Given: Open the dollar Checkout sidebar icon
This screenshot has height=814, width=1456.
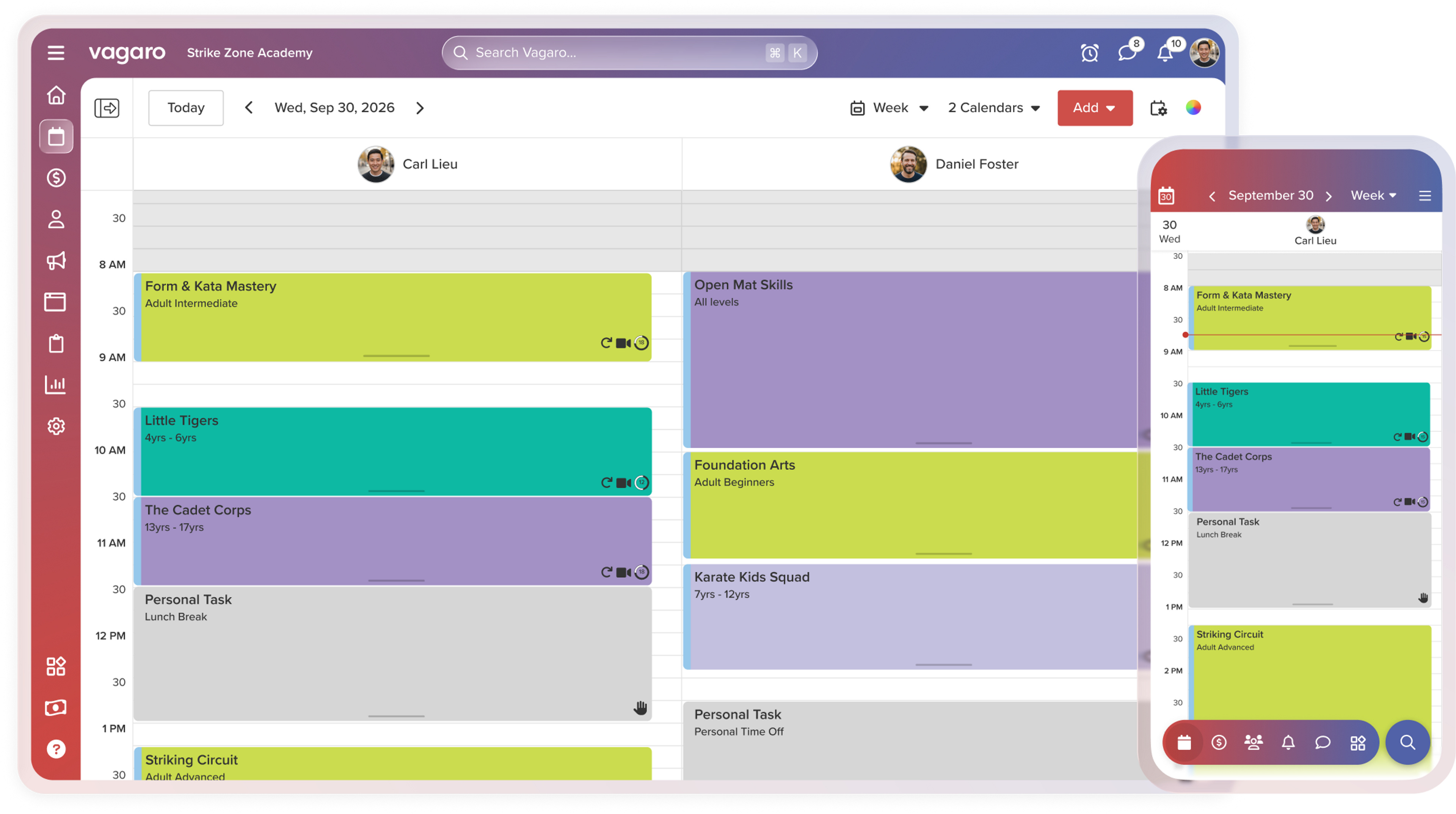Looking at the screenshot, I should (56, 178).
